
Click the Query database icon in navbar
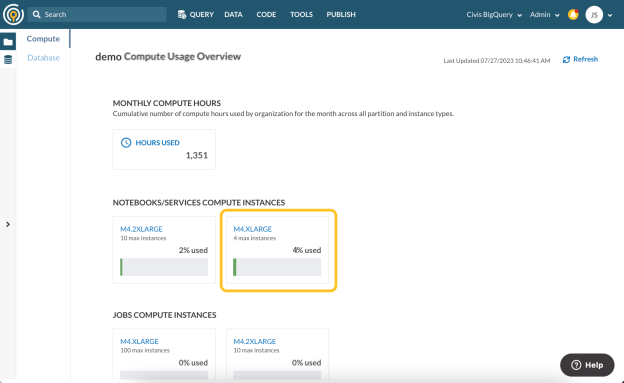click(x=182, y=14)
